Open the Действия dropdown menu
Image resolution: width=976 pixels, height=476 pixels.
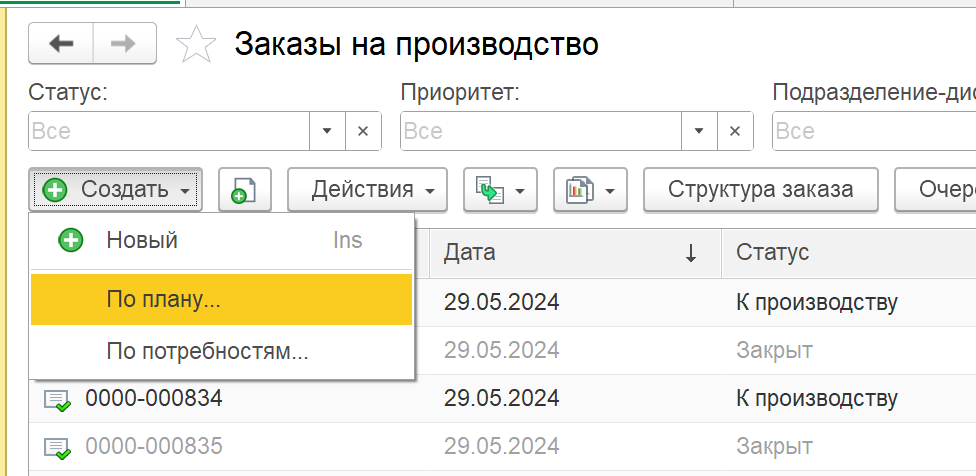(367, 189)
